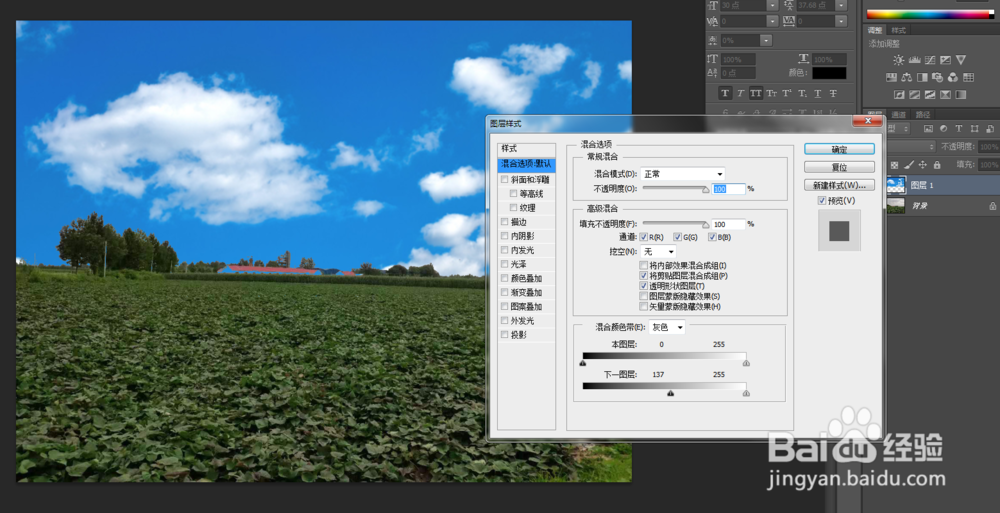Add a Curves adjustment layer
The width and height of the screenshot is (1000, 513).
[930, 60]
